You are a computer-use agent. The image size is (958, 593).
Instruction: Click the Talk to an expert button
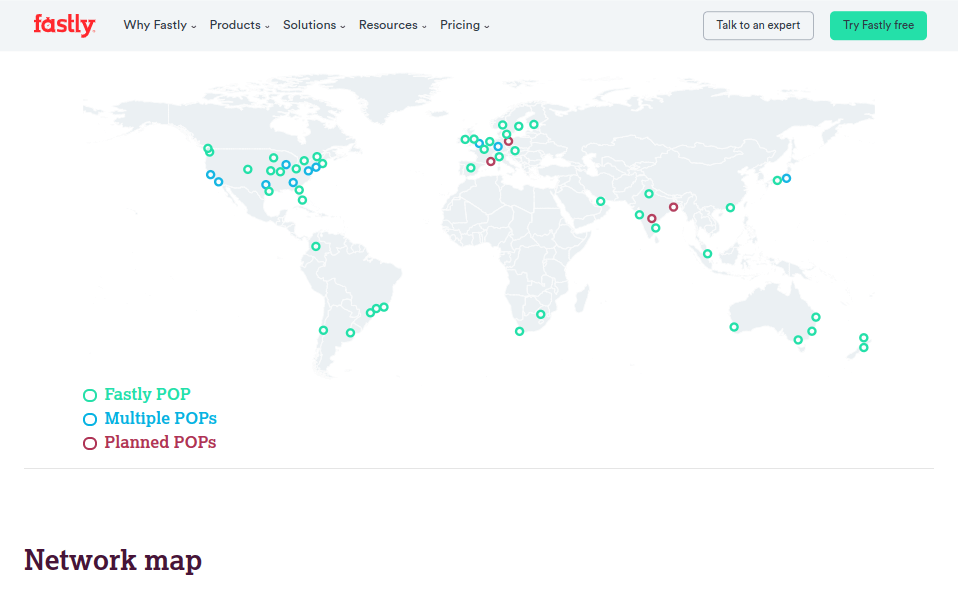pos(758,26)
